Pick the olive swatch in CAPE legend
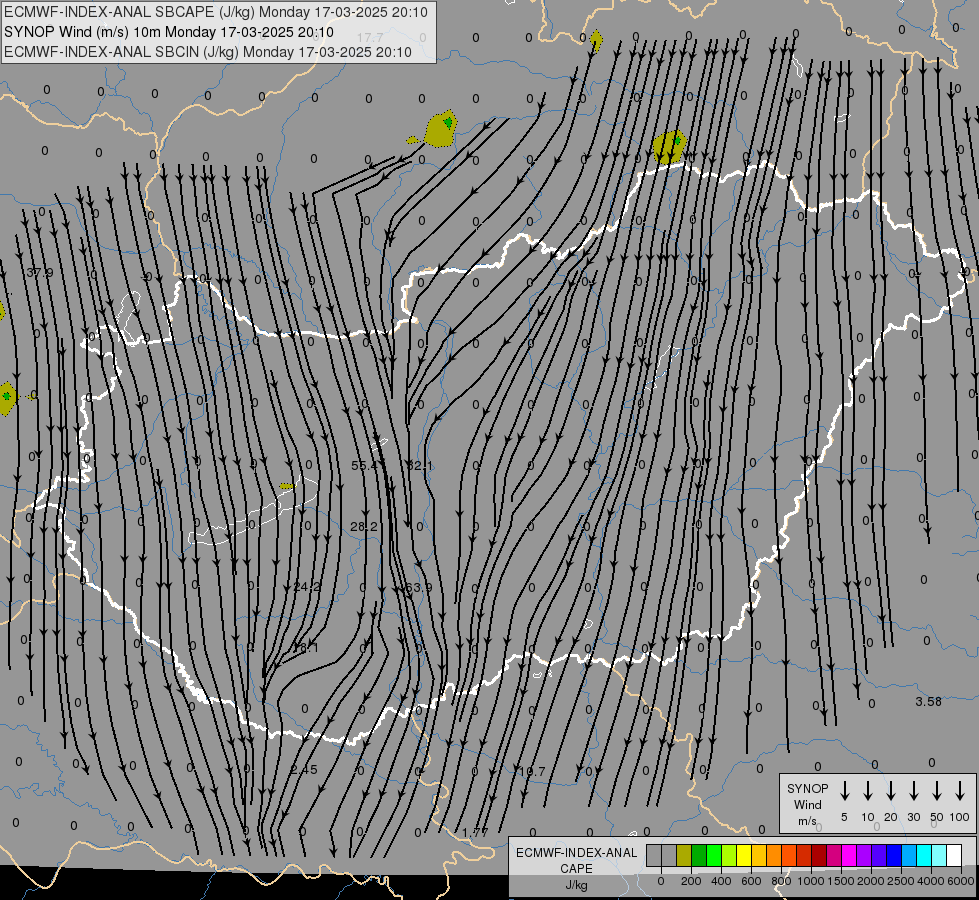979x900 pixels. pos(684,856)
